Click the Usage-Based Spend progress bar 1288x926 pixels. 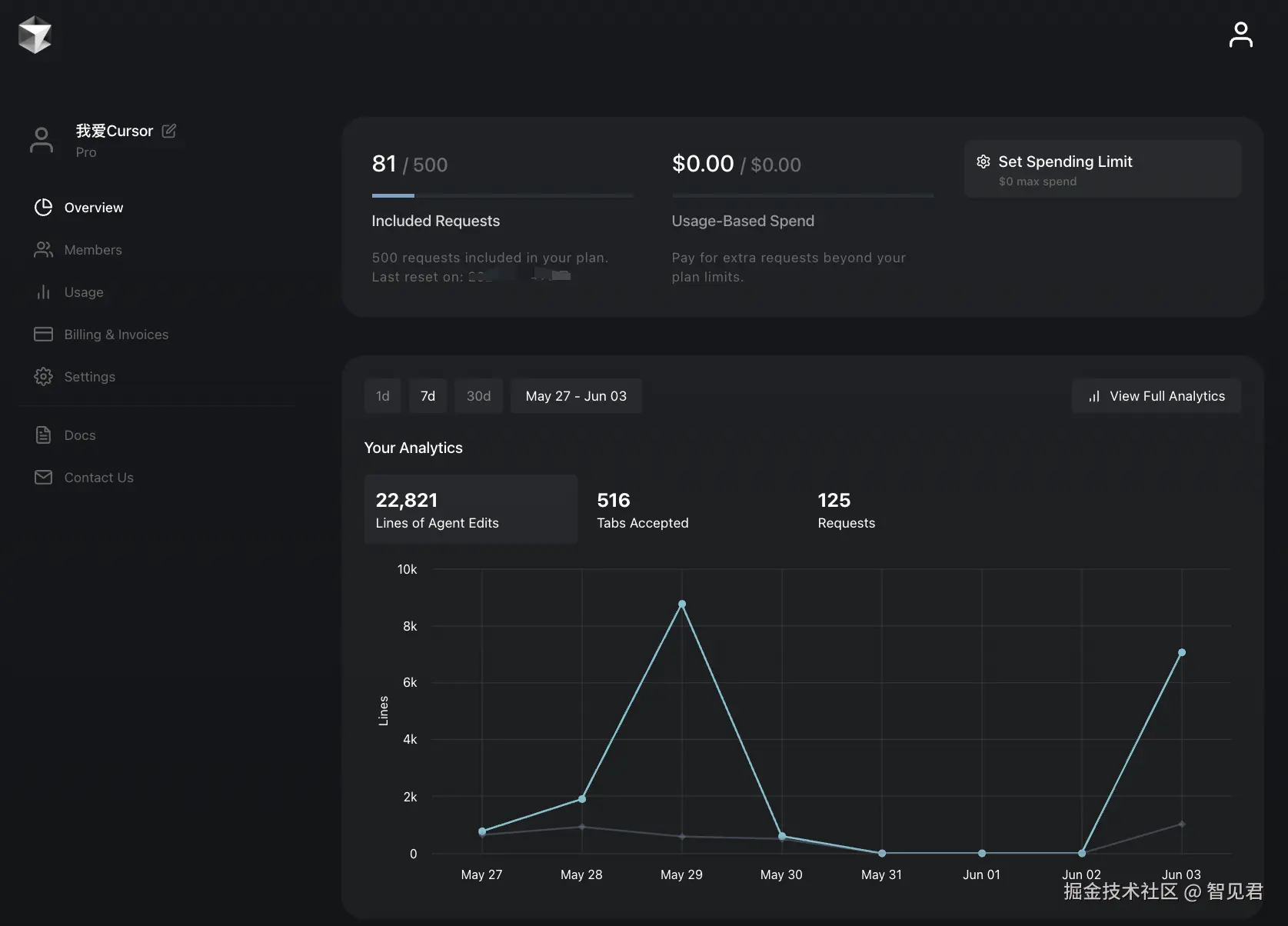[803, 195]
